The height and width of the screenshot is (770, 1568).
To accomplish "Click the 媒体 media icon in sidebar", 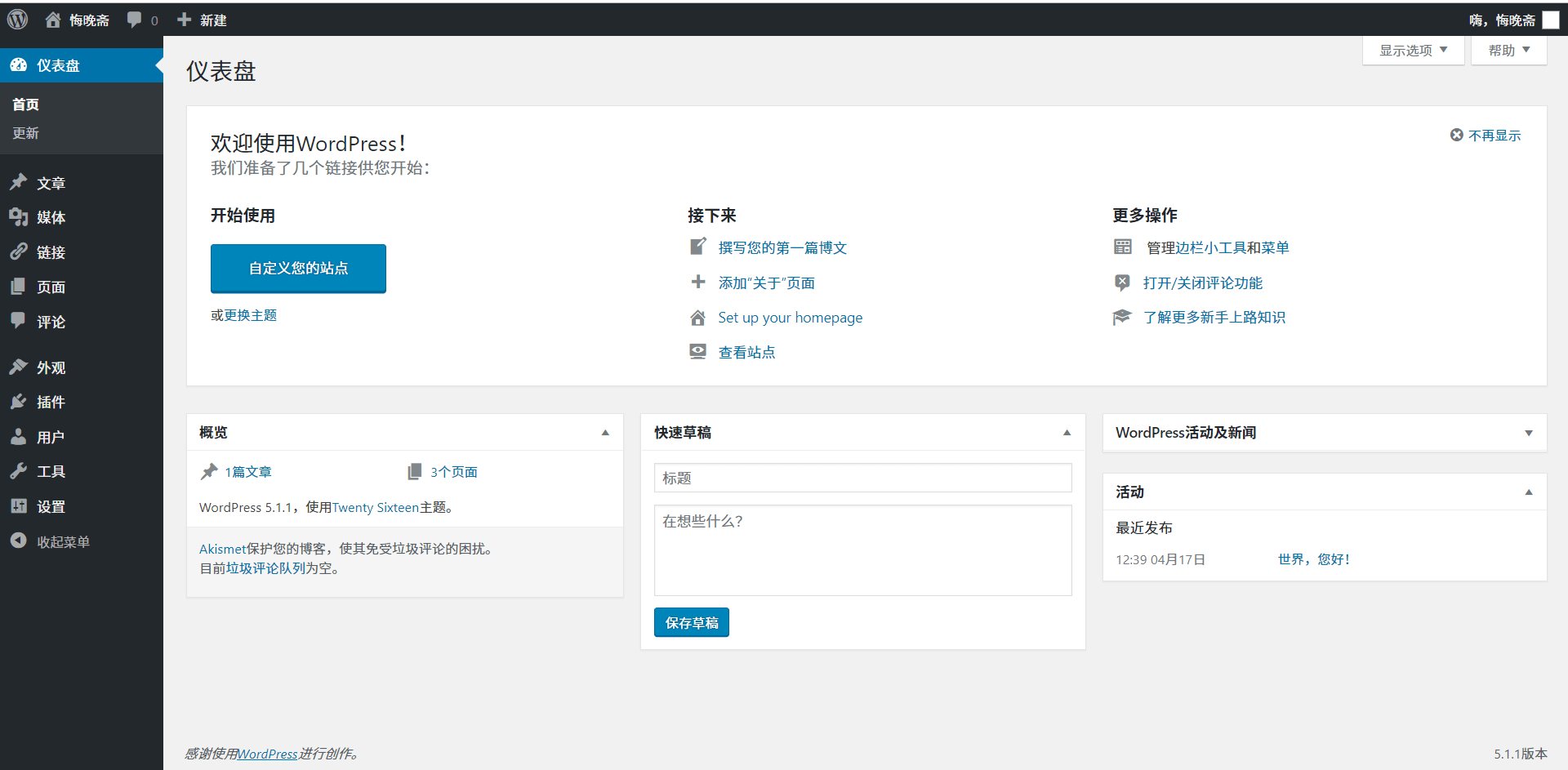I will tap(19, 217).
